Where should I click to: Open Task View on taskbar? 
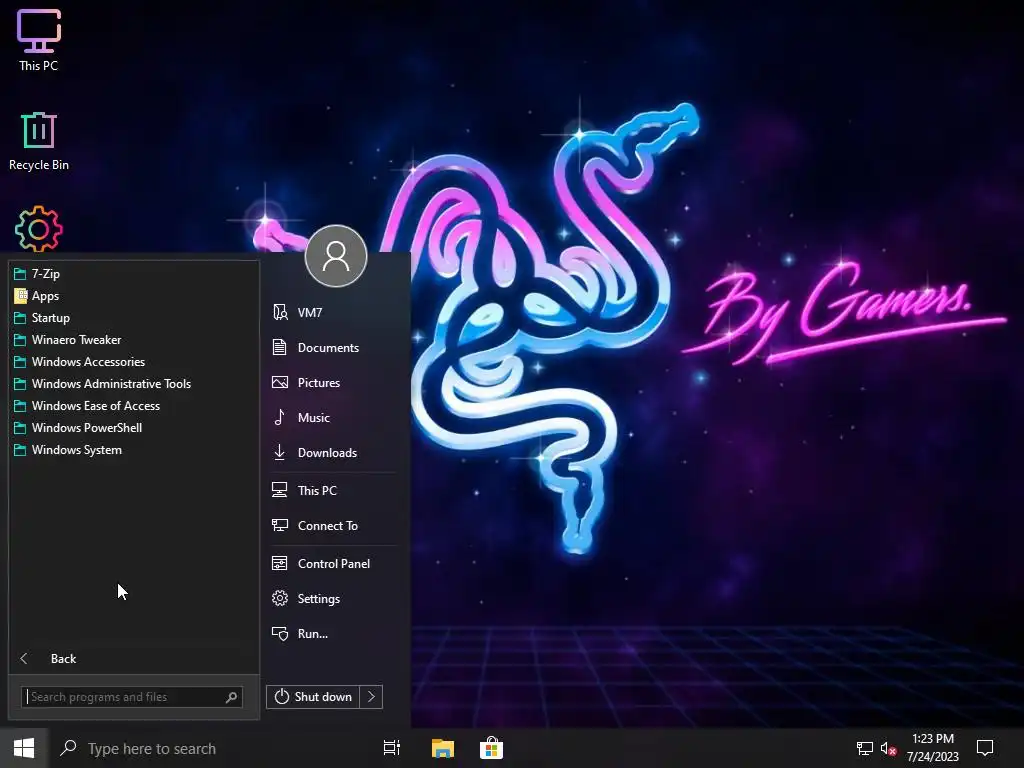392,748
